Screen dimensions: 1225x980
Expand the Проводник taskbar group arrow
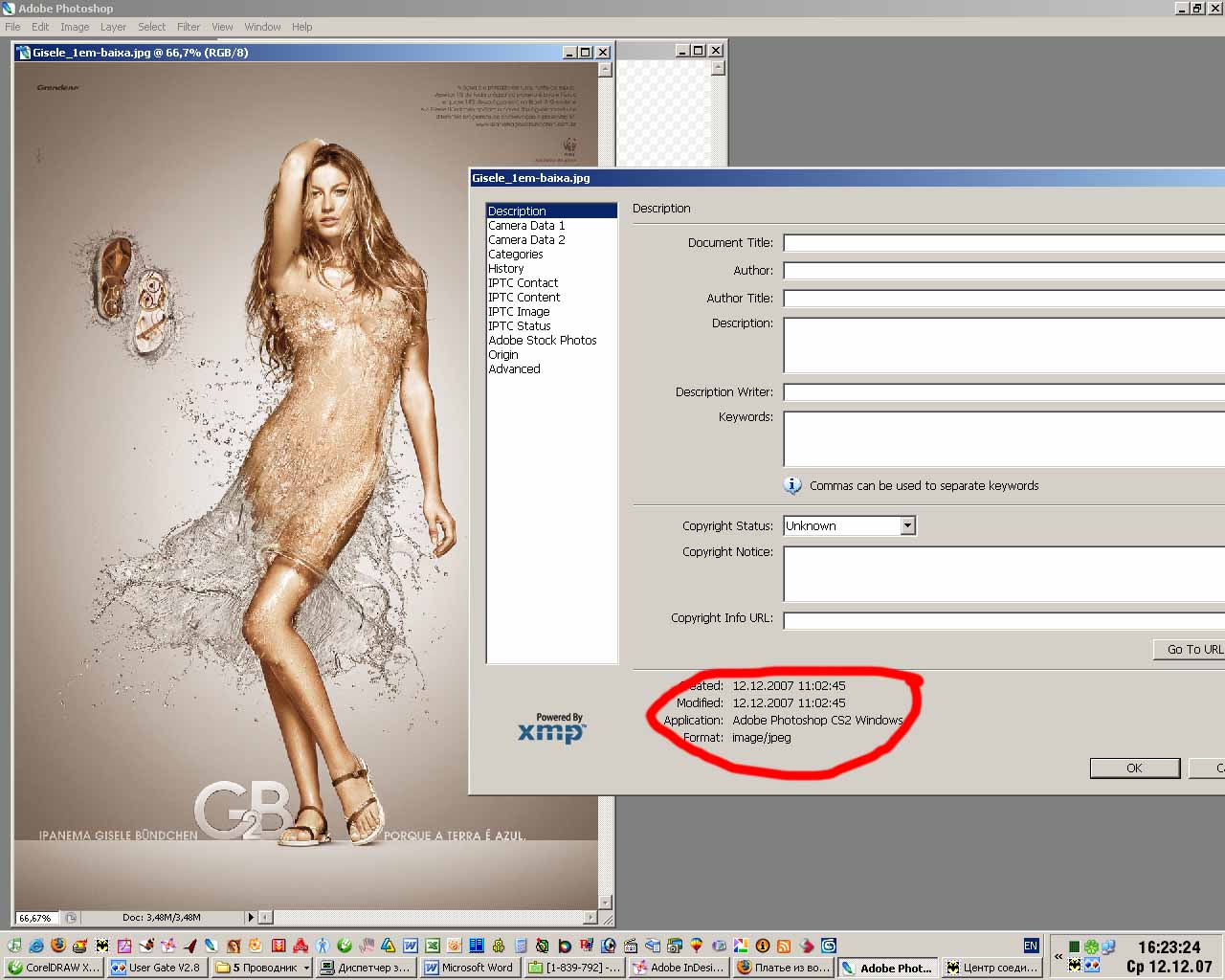point(306,968)
